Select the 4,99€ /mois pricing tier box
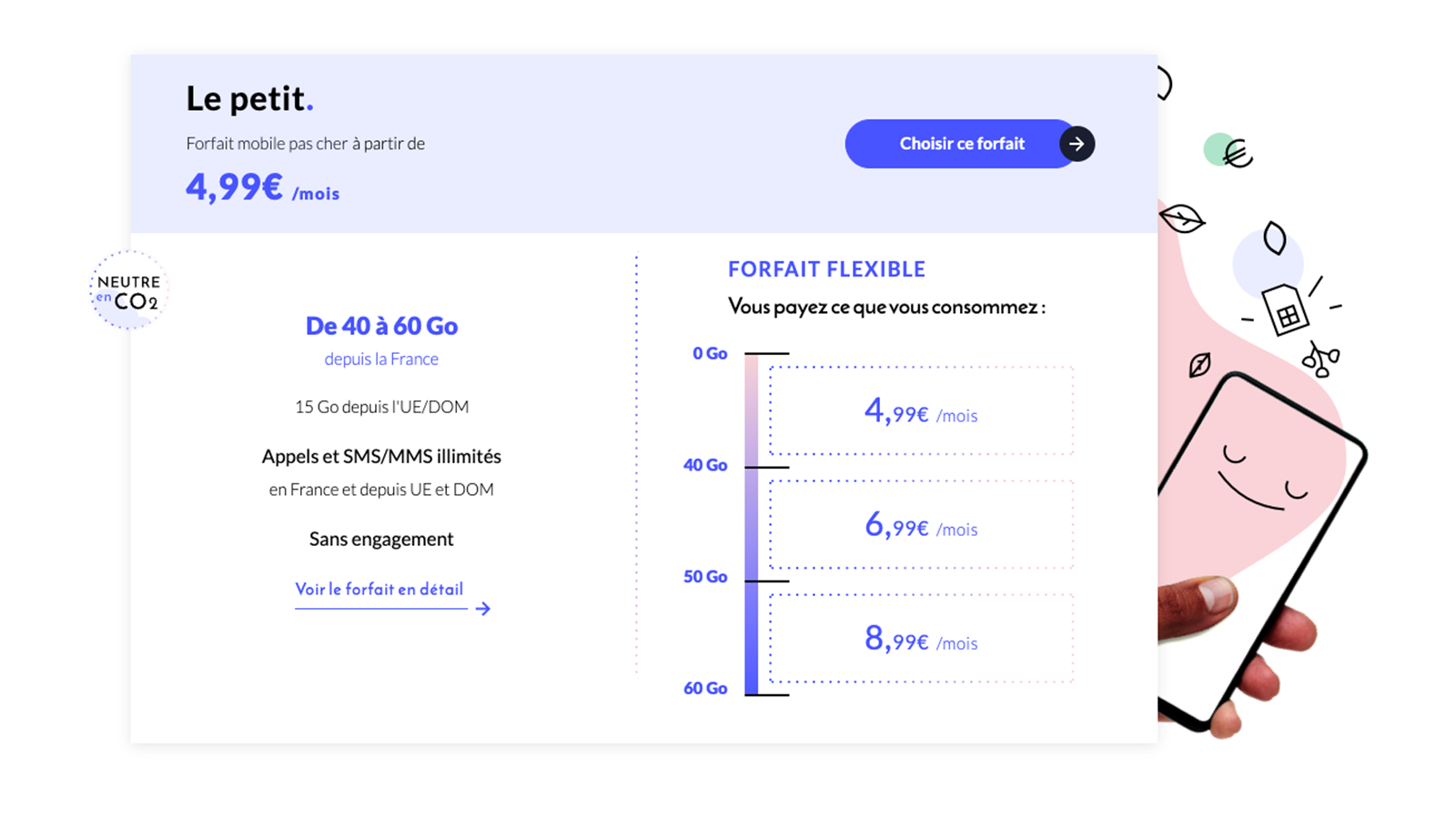The image size is (1456, 819). click(x=921, y=410)
